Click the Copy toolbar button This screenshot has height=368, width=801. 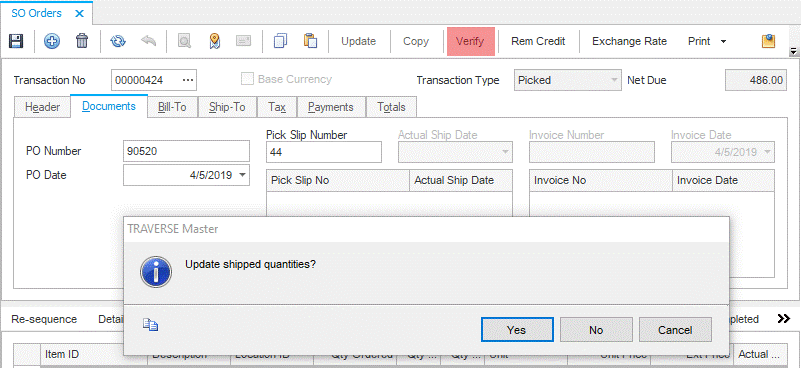pos(416,41)
